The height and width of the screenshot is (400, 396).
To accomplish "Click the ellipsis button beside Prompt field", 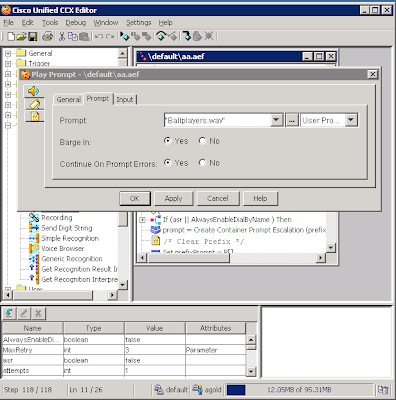I will [x=291, y=120].
